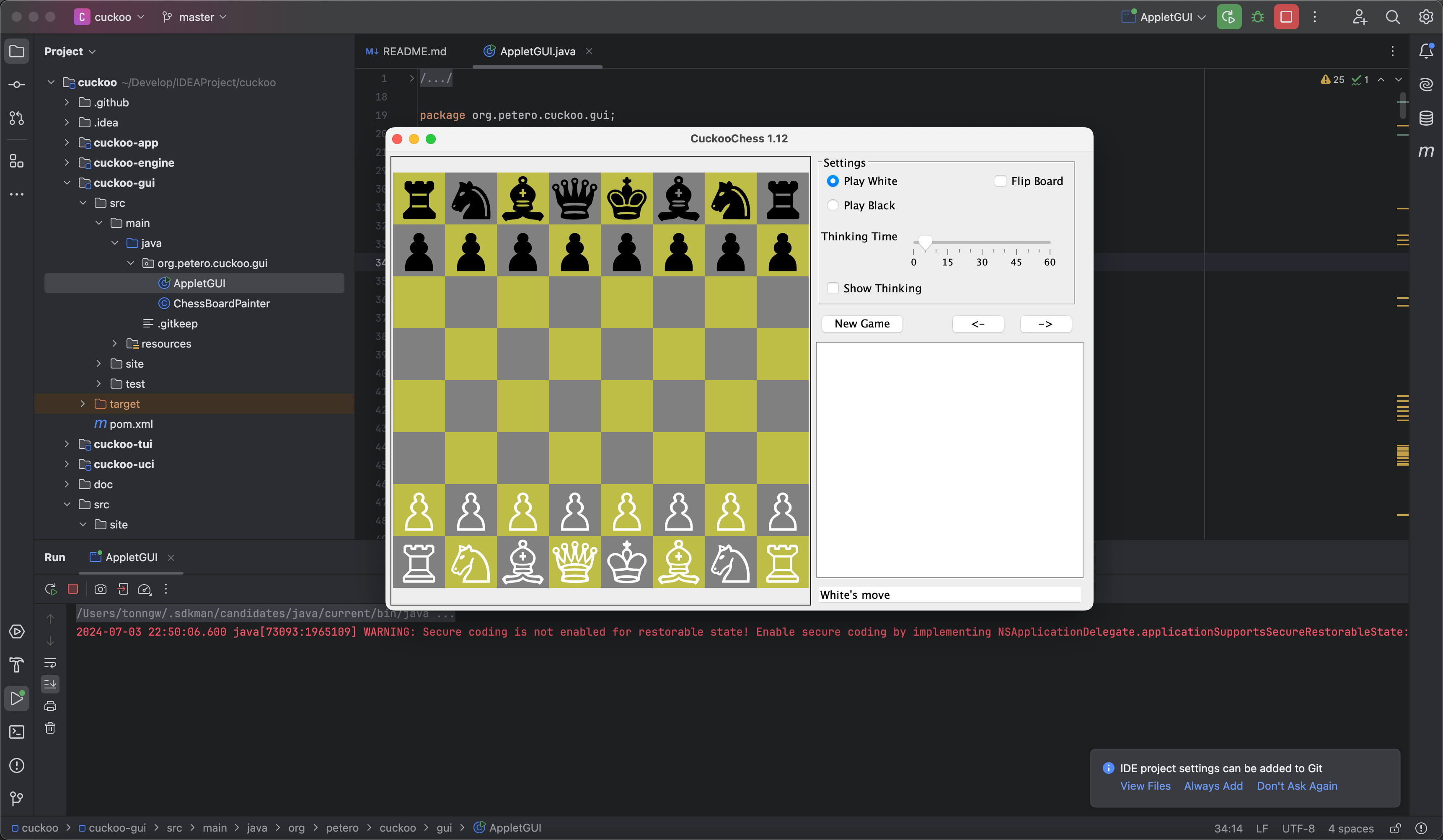The height and width of the screenshot is (840, 1443).
Task: Open the Notifications bell panel
Action: [x=1425, y=52]
